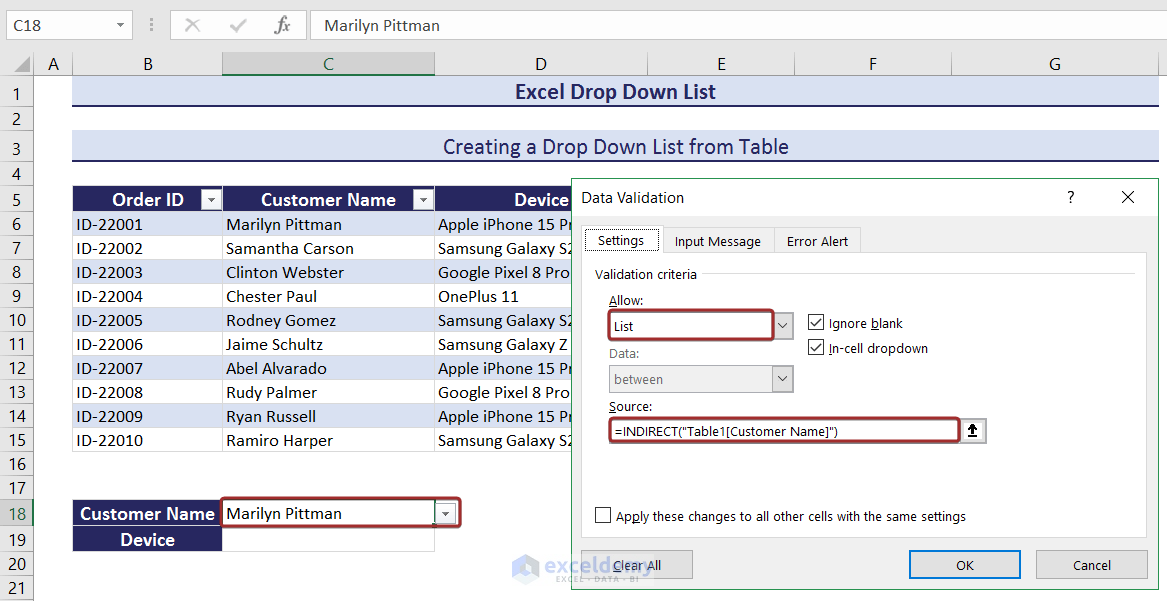The image size is (1167, 601).
Task: Click the Insert Function fx icon
Action: (x=282, y=25)
